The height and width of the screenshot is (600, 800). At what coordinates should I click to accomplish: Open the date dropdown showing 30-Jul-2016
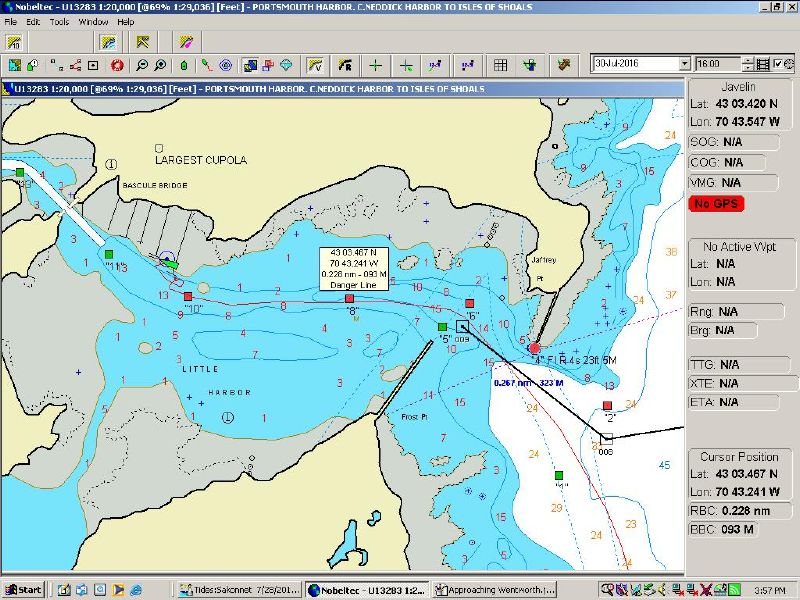(684, 64)
